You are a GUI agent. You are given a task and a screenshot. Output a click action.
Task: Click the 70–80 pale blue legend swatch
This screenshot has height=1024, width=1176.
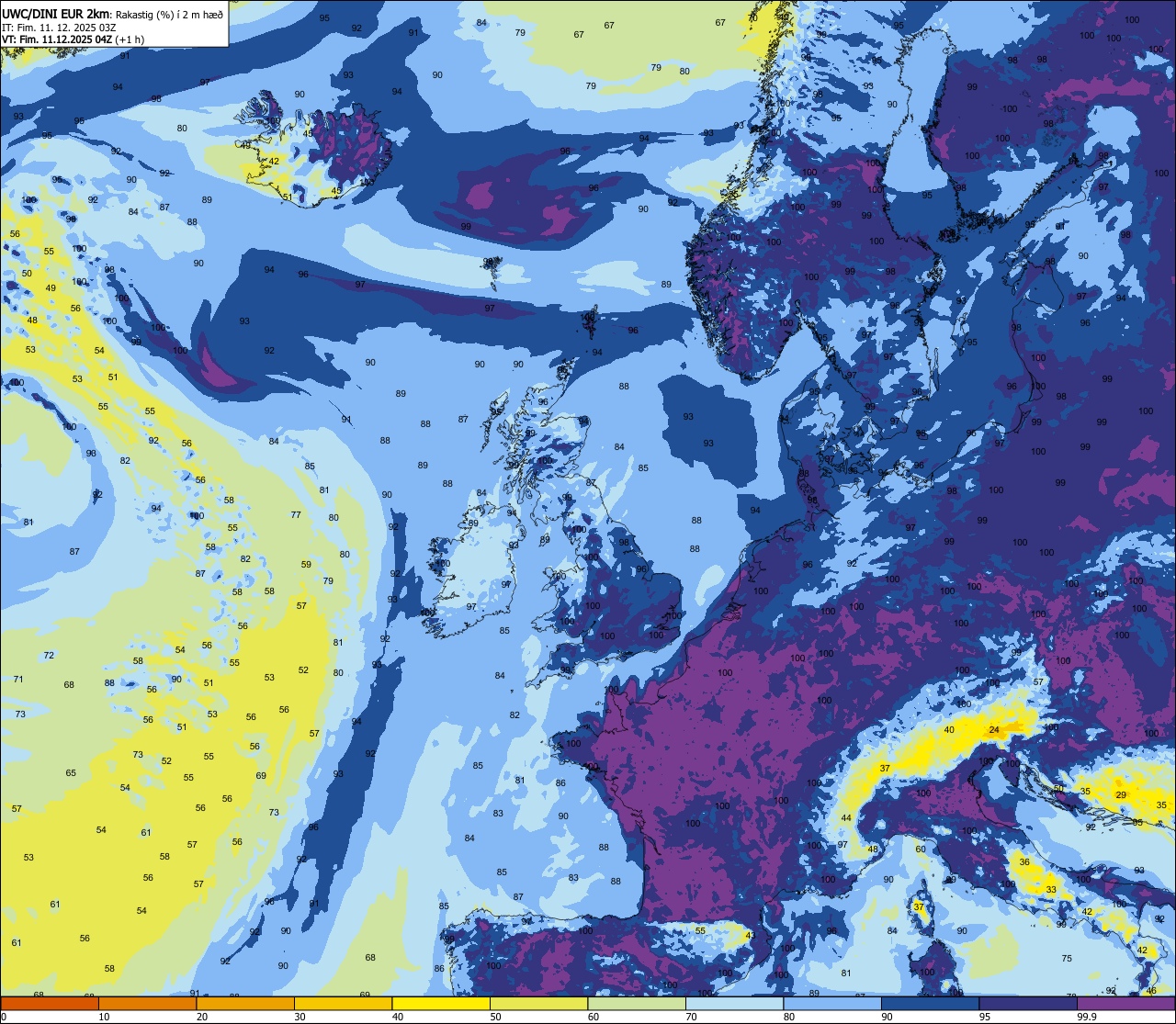click(734, 1003)
